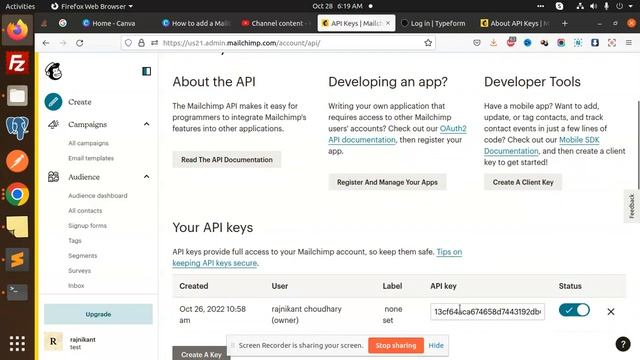Screen dimensions: 640x360
Task: Open Email templates in sidebar
Action: [x=91, y=158]
